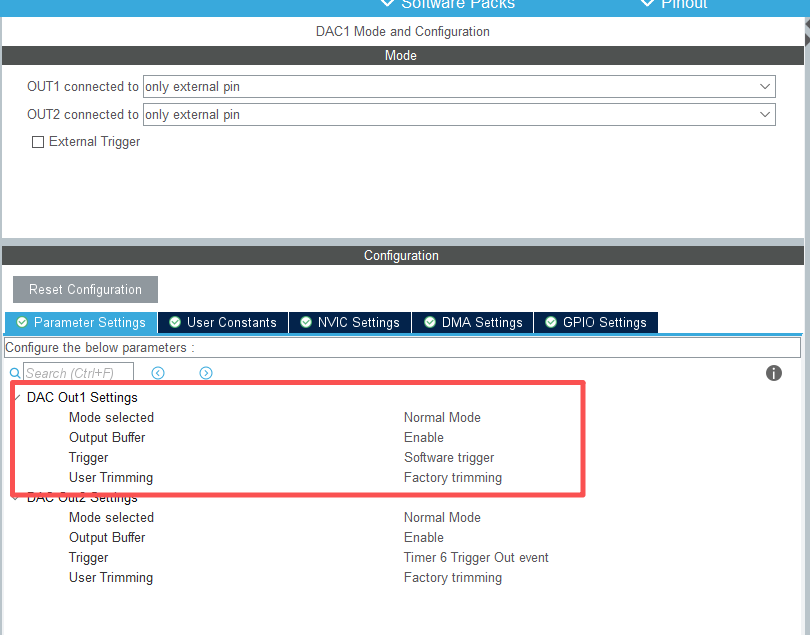Image resolution: width=810 pixels, height=635 pixels.
Task: Enable the External Trigger checkbox
Action: tap(38, 142)
